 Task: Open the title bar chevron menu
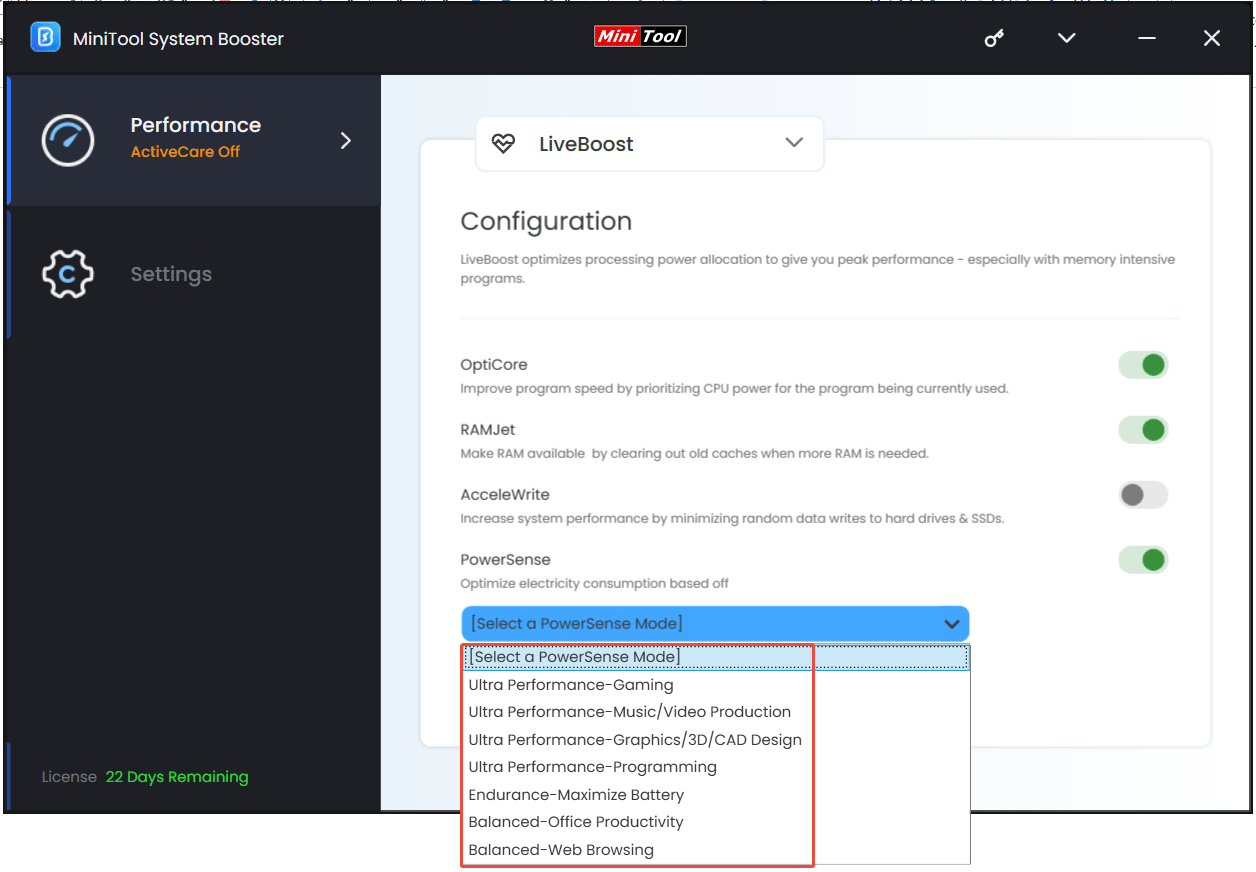tap(1067, 38)
